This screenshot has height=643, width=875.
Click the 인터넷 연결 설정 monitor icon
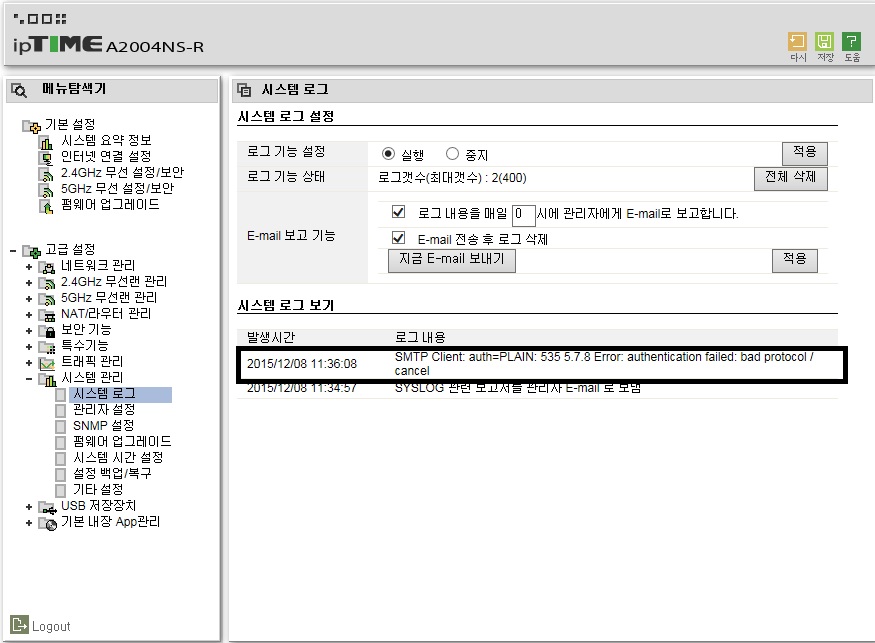[x=46, y=158]
